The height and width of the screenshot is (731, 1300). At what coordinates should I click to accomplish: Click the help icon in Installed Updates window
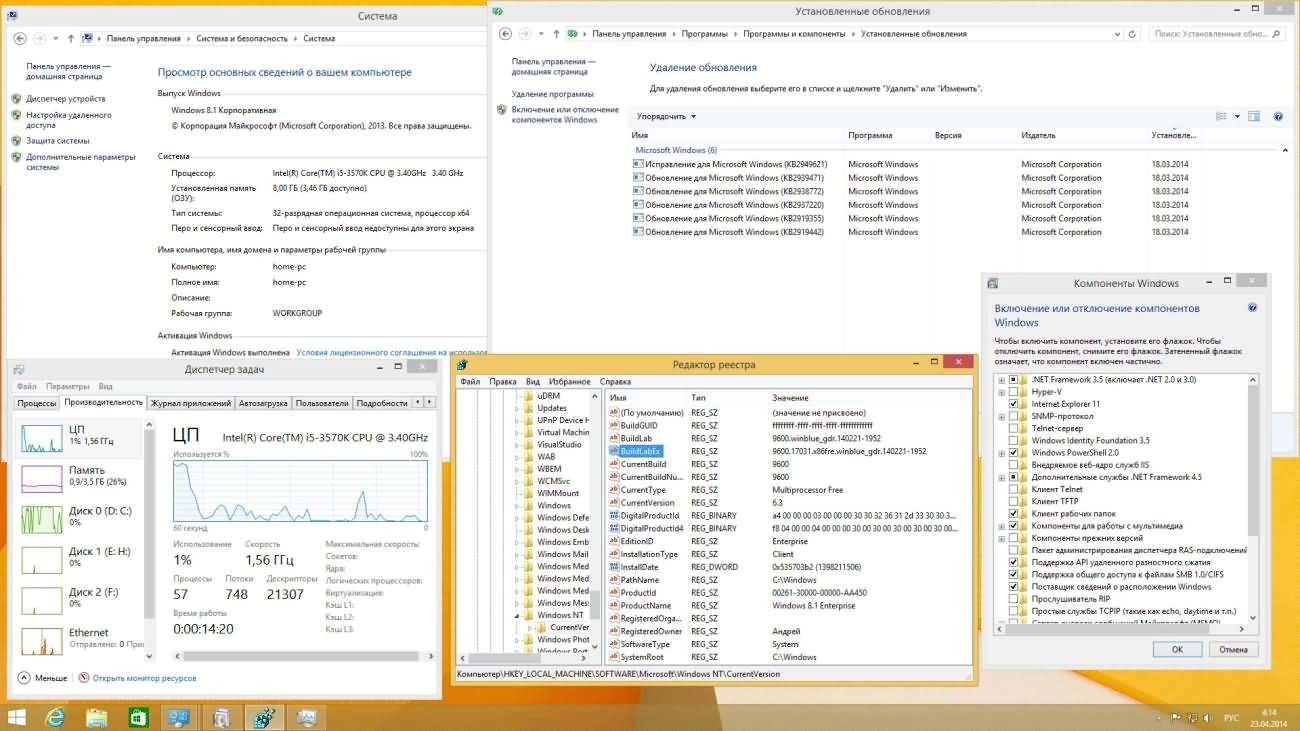click(x=1278, y=116)
